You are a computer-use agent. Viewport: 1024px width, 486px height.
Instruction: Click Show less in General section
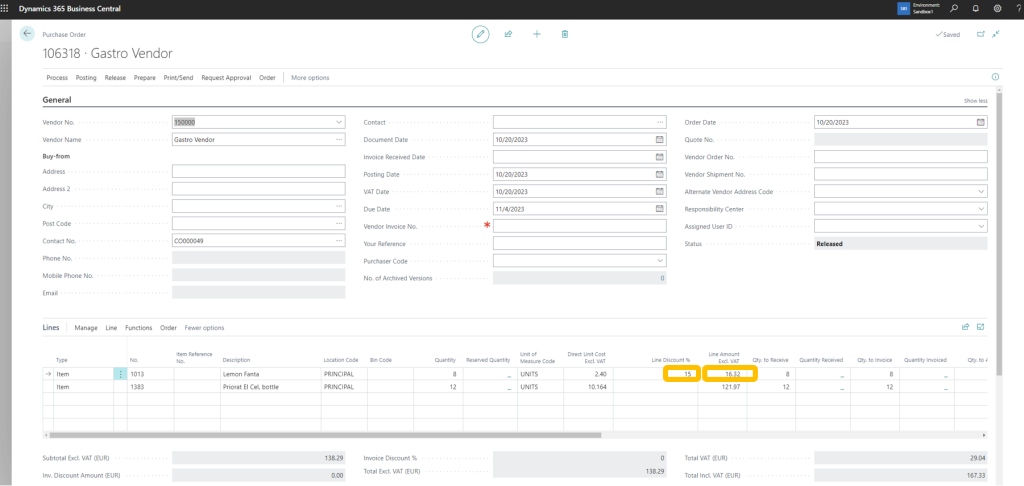(976, 101)
